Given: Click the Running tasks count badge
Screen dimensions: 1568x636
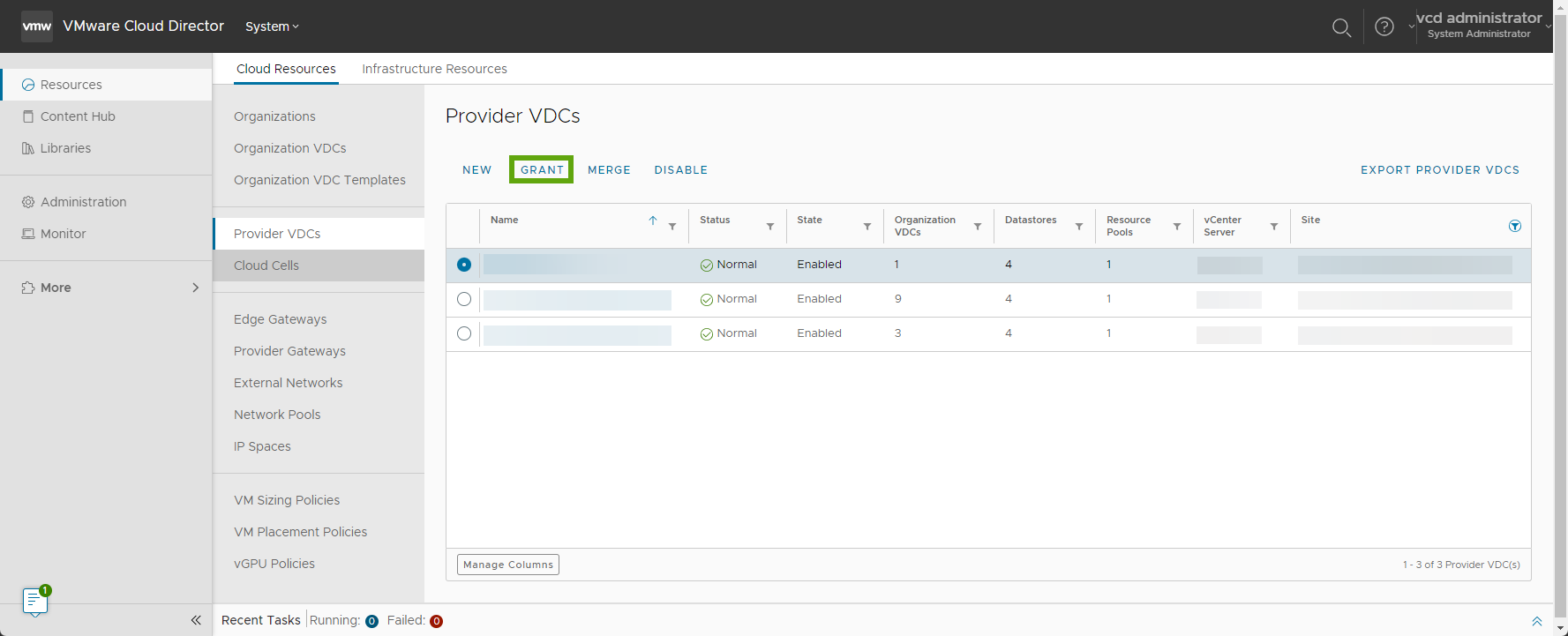Looking at the screenshot, I should click(x=371, y=621).
